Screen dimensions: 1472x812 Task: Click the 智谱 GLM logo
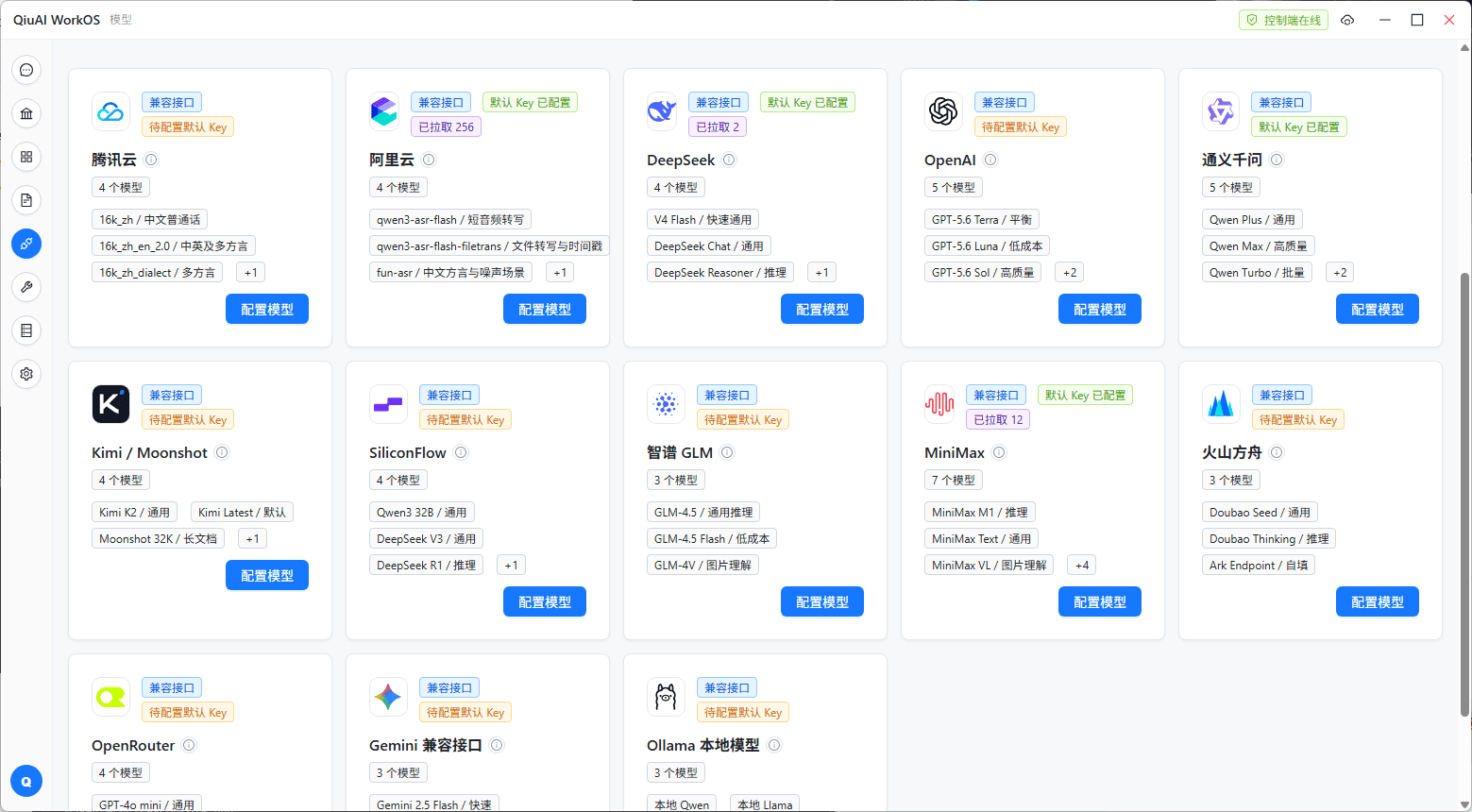coord(666,404)
